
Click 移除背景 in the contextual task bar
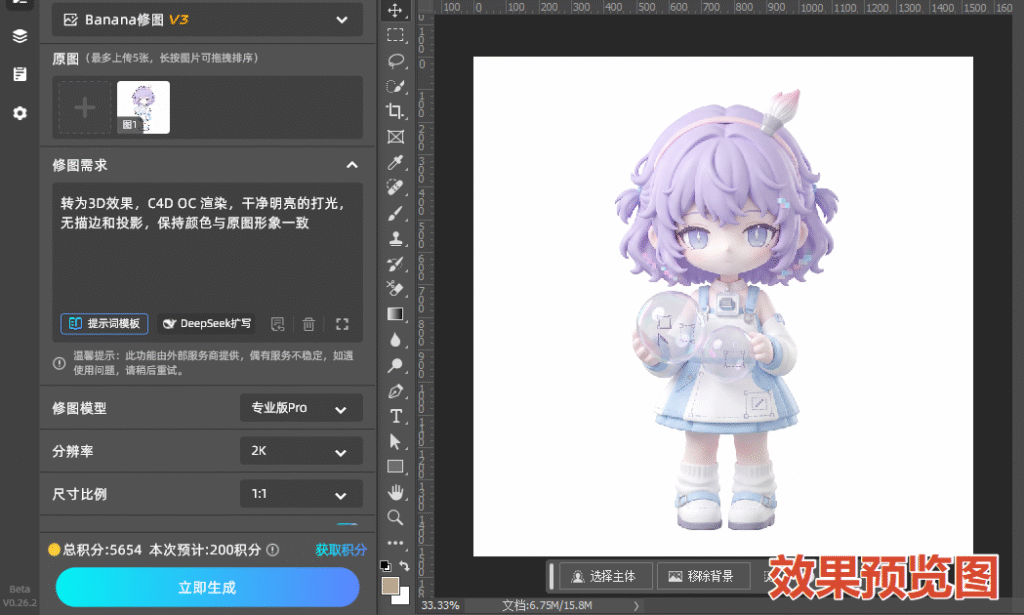click(702, 576)
